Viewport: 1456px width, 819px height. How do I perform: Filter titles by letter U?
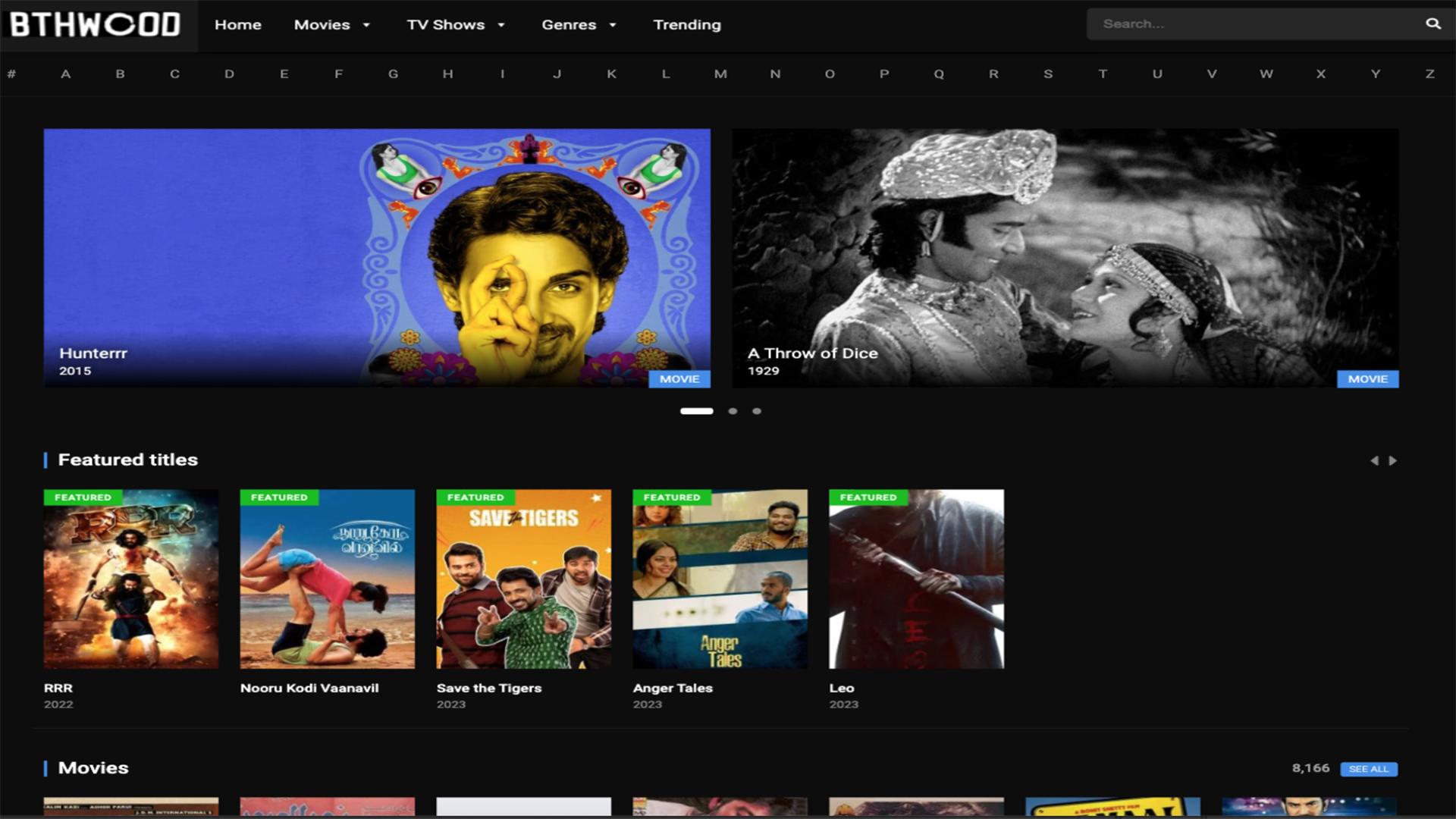click(x=1157, y=74)
